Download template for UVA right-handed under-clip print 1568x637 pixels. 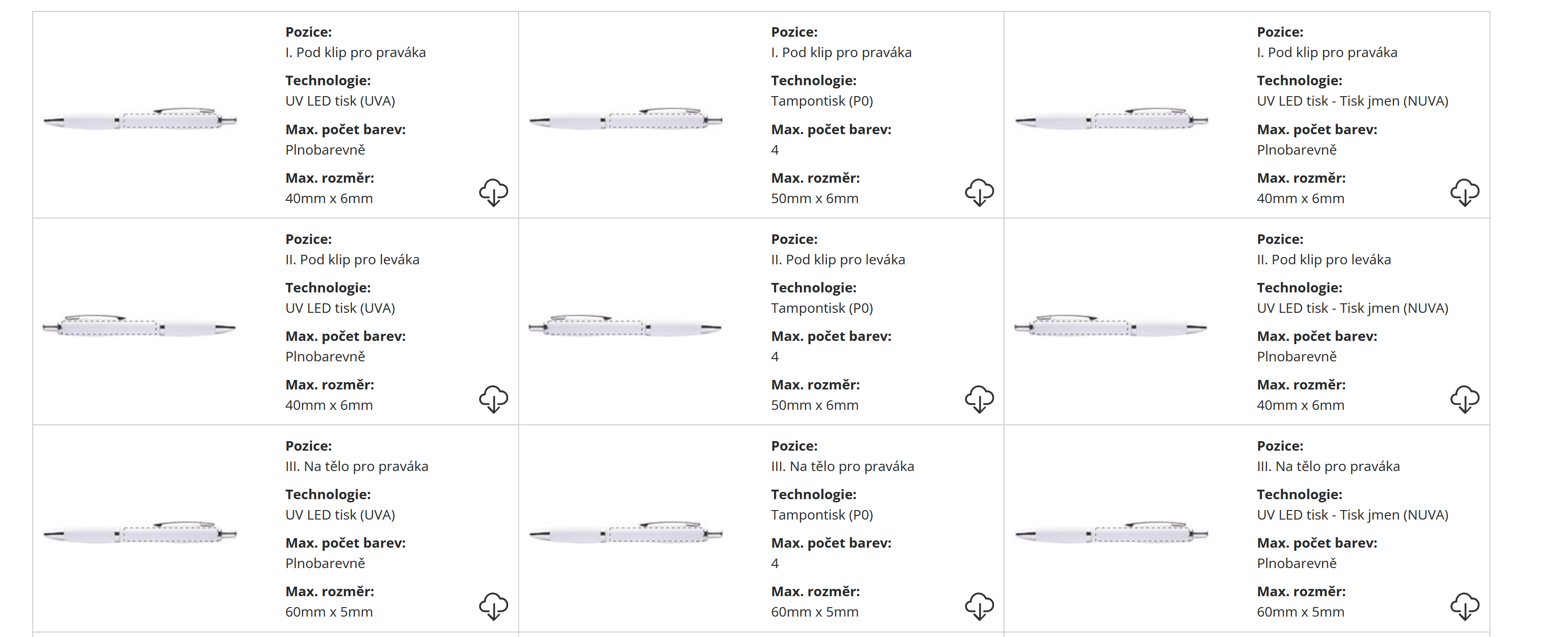(x=493, y=192)
